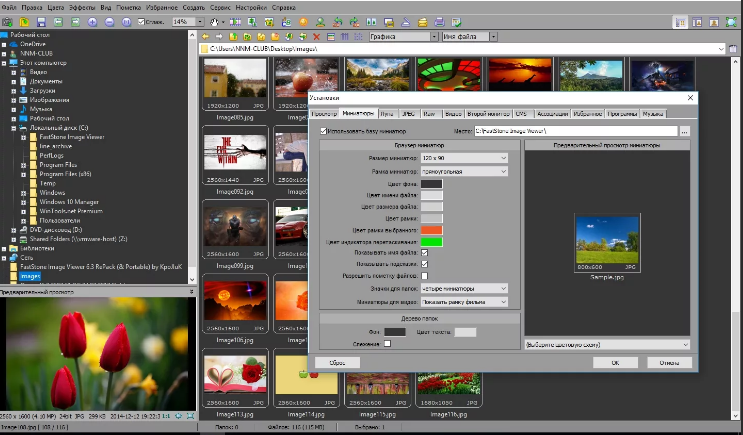Click the open folder icon in top toolbar
The height and width of the screenshot is (435, 743).
click(23, 21)
